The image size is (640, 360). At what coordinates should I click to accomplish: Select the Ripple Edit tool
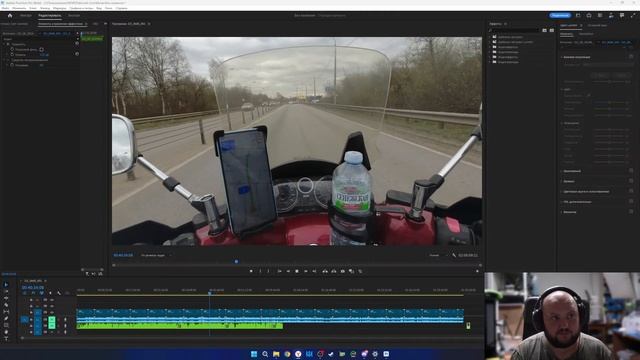[6, 298]
